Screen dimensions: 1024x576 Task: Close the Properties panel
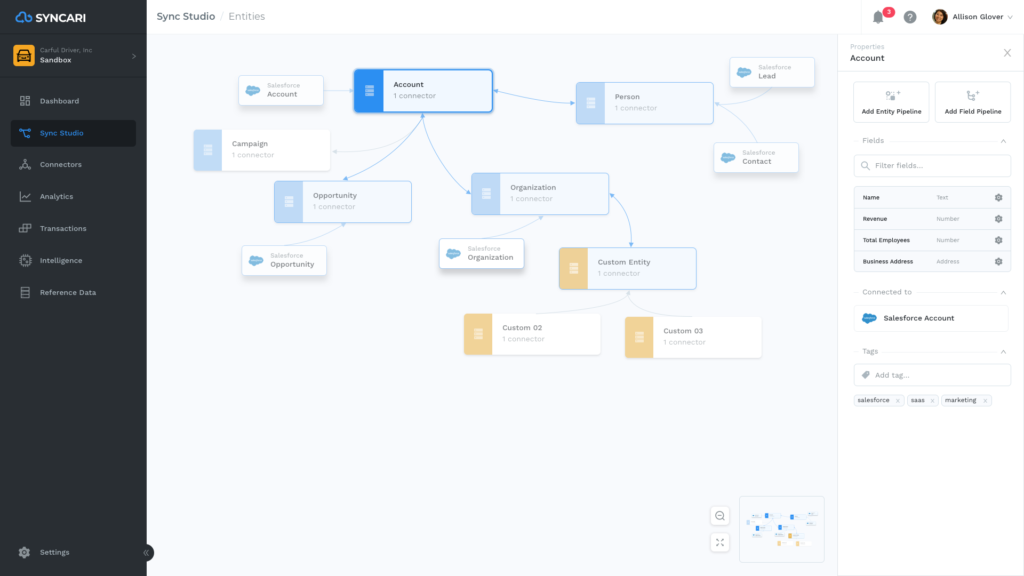[x=1007, y=53]
